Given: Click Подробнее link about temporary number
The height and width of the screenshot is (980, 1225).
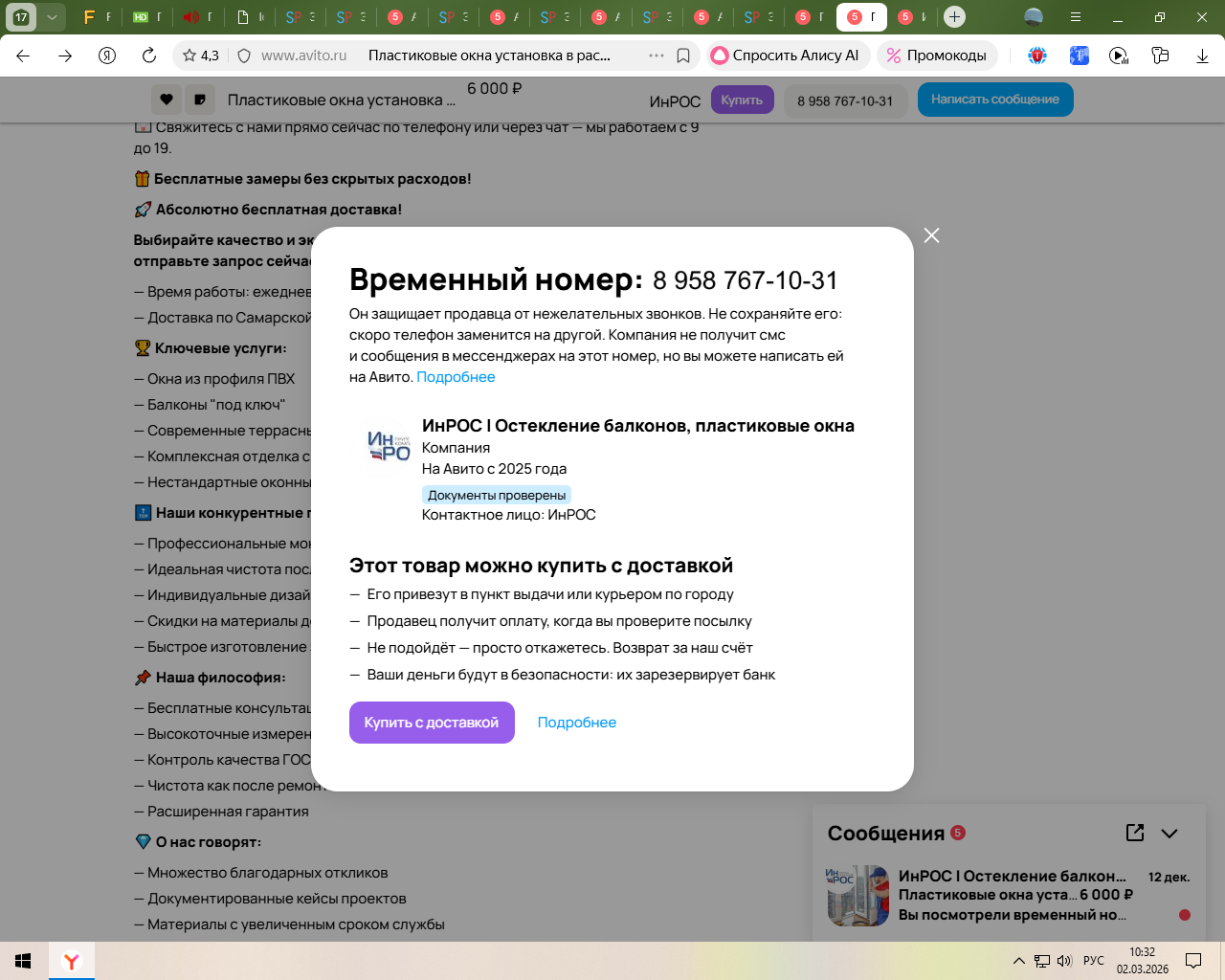Looking at the screenshot, I should [x=456, y=377].
